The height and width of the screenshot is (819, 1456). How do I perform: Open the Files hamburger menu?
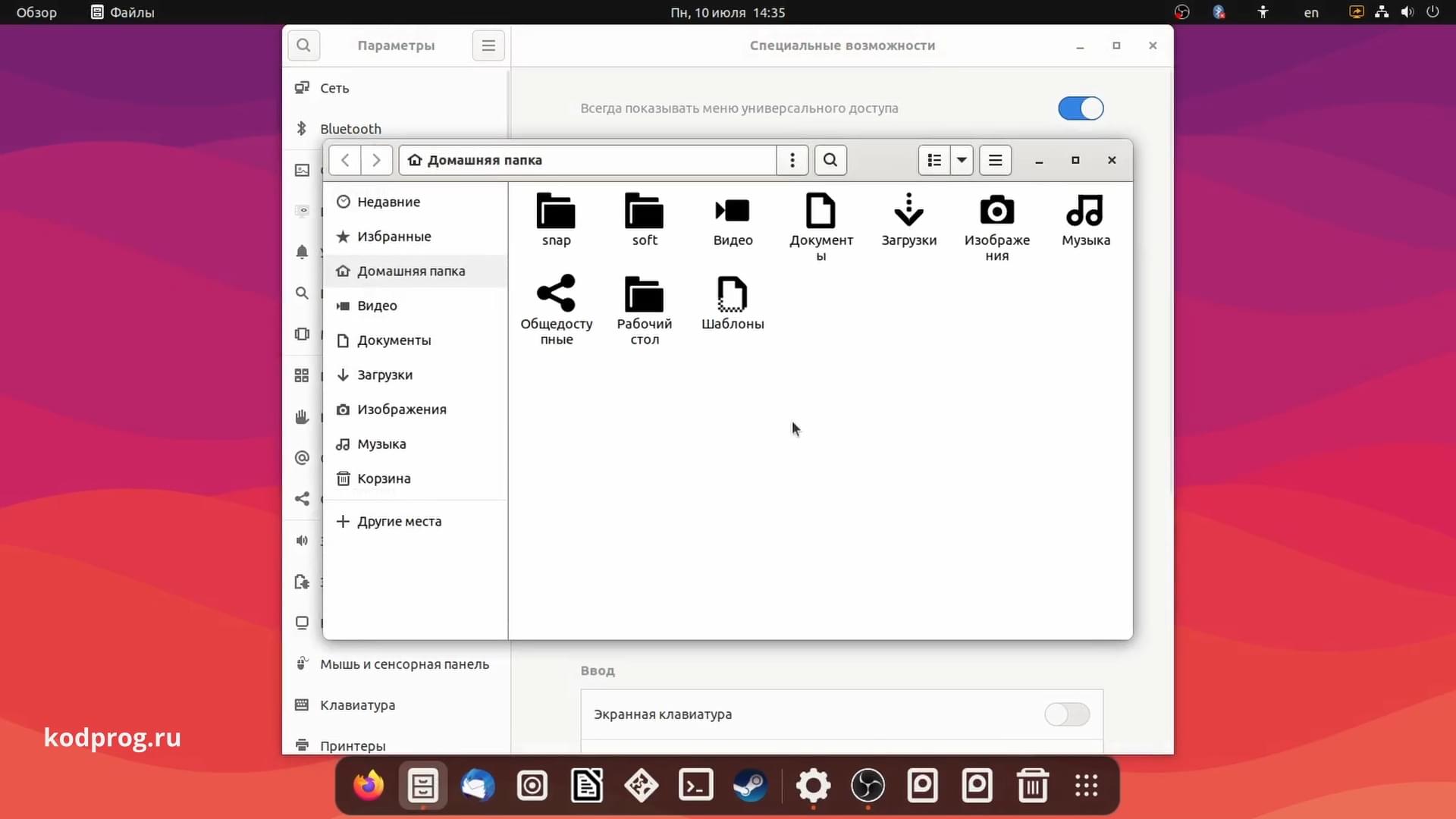[995, 160]
